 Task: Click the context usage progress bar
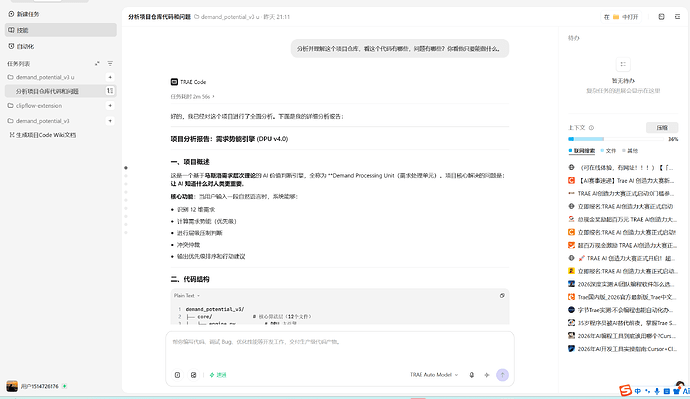[x=616, y=139]
